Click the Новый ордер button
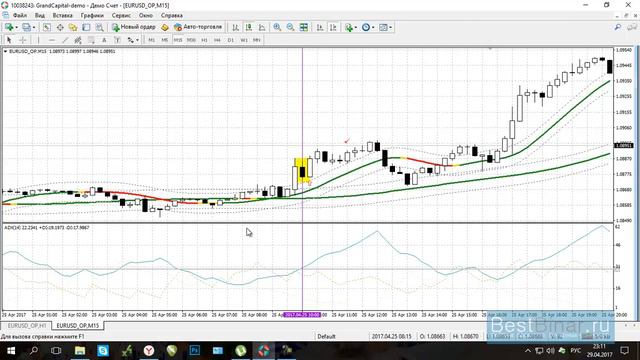Image resolution: width=640 pixels, height=360 pixels. coord(134,27)
